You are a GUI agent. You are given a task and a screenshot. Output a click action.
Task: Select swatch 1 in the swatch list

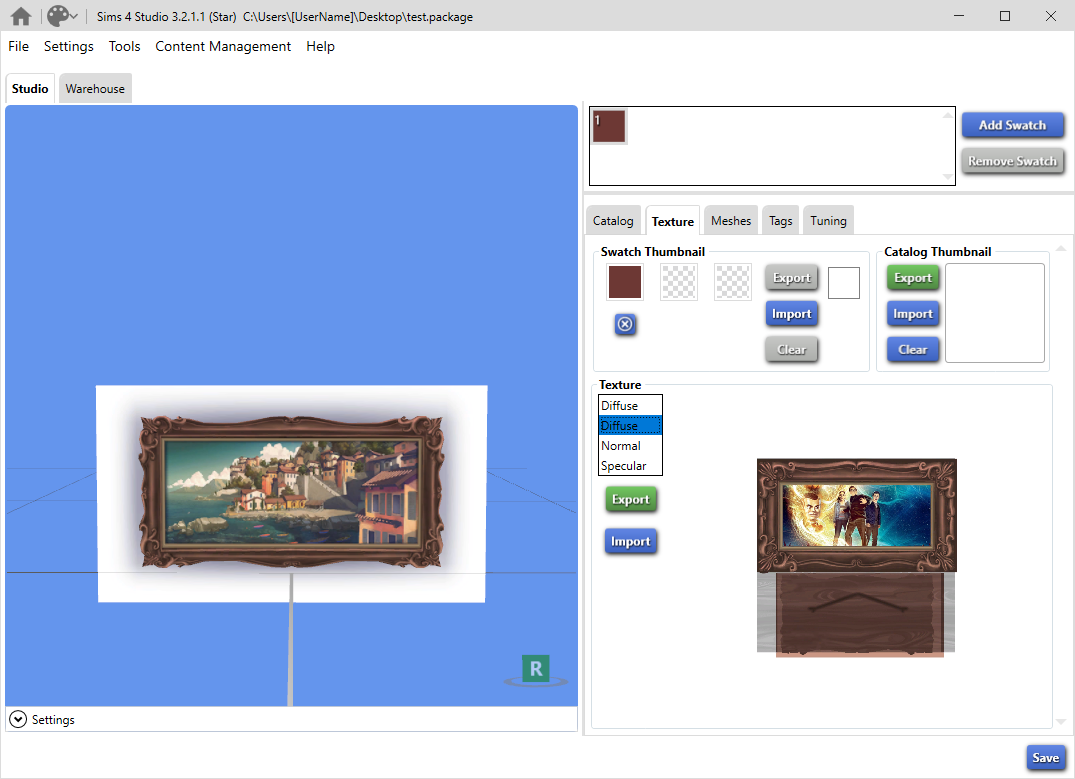pyautogui.click(x=609, y=125)
